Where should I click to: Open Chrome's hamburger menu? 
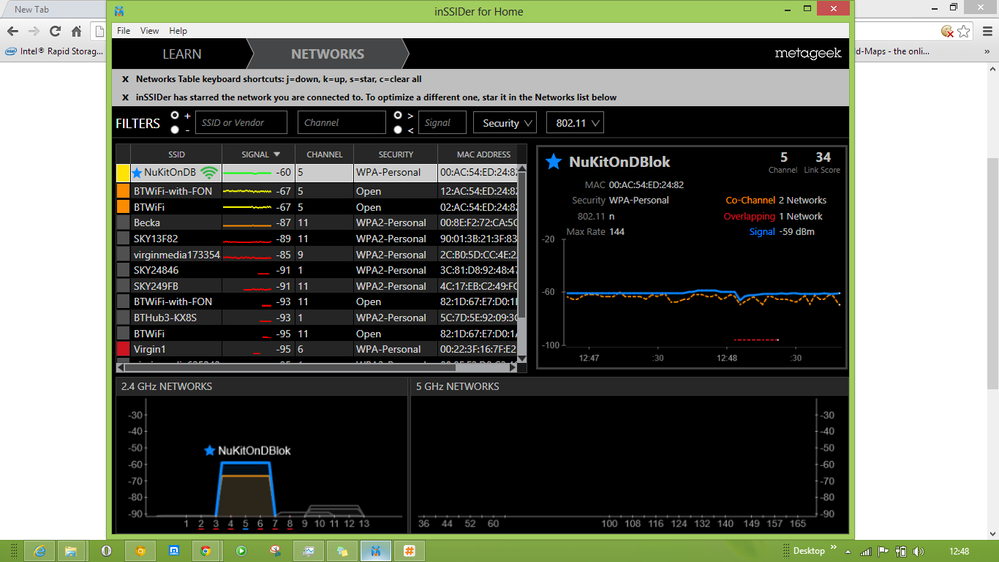coord(988,31)
